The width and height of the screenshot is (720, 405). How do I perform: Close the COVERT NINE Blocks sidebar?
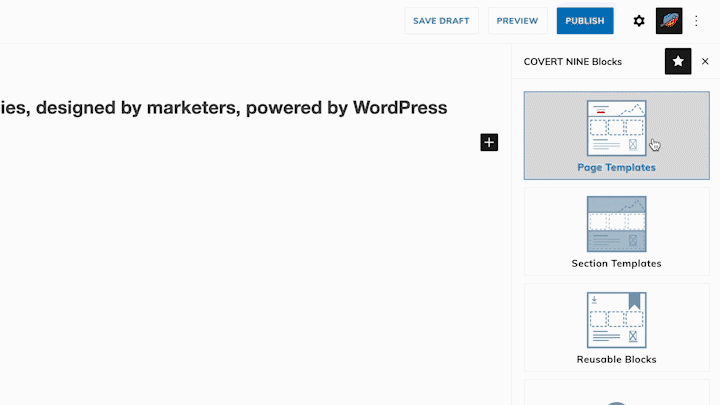[x=705, y=61]
